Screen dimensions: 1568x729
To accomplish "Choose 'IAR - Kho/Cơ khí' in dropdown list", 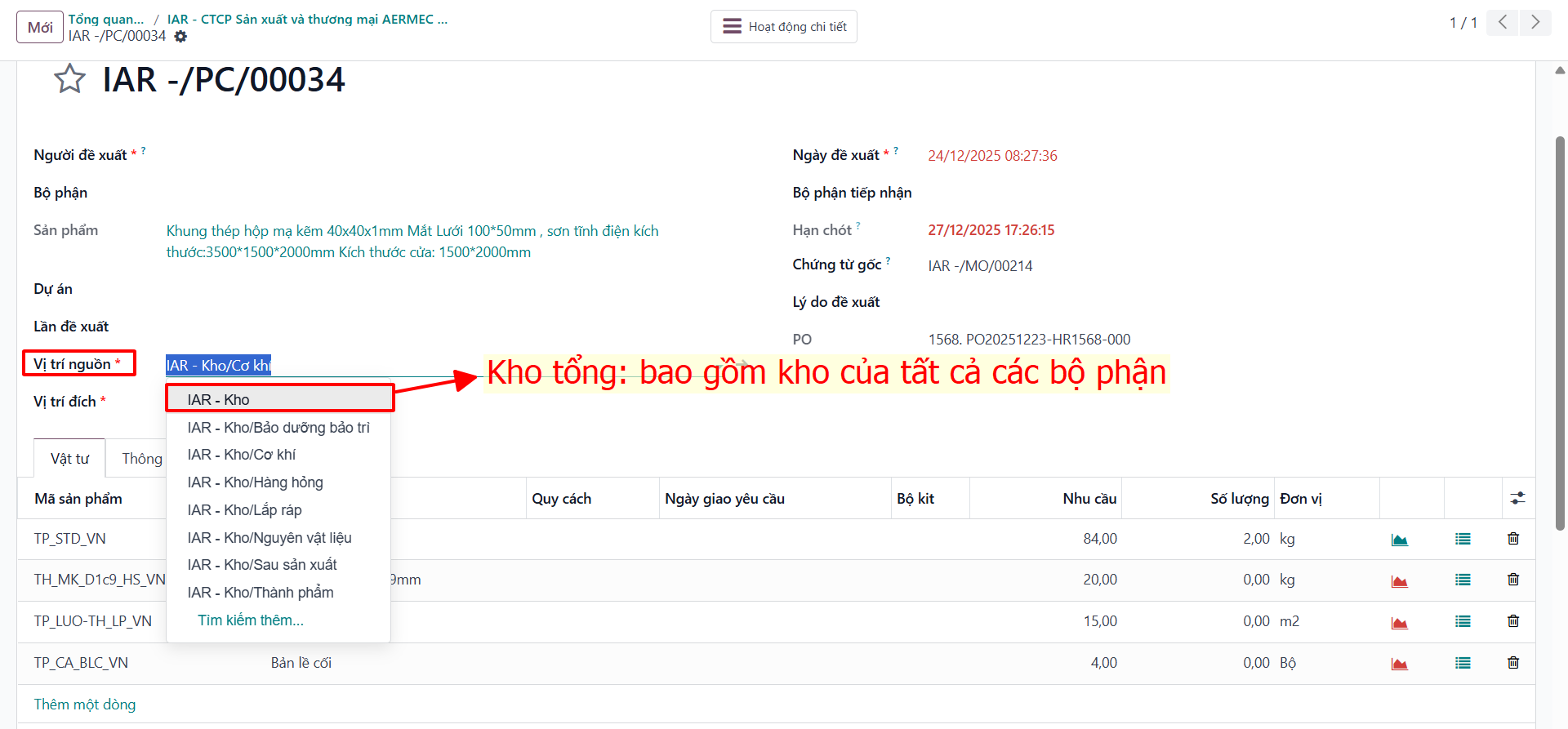I will click(278, 455).
